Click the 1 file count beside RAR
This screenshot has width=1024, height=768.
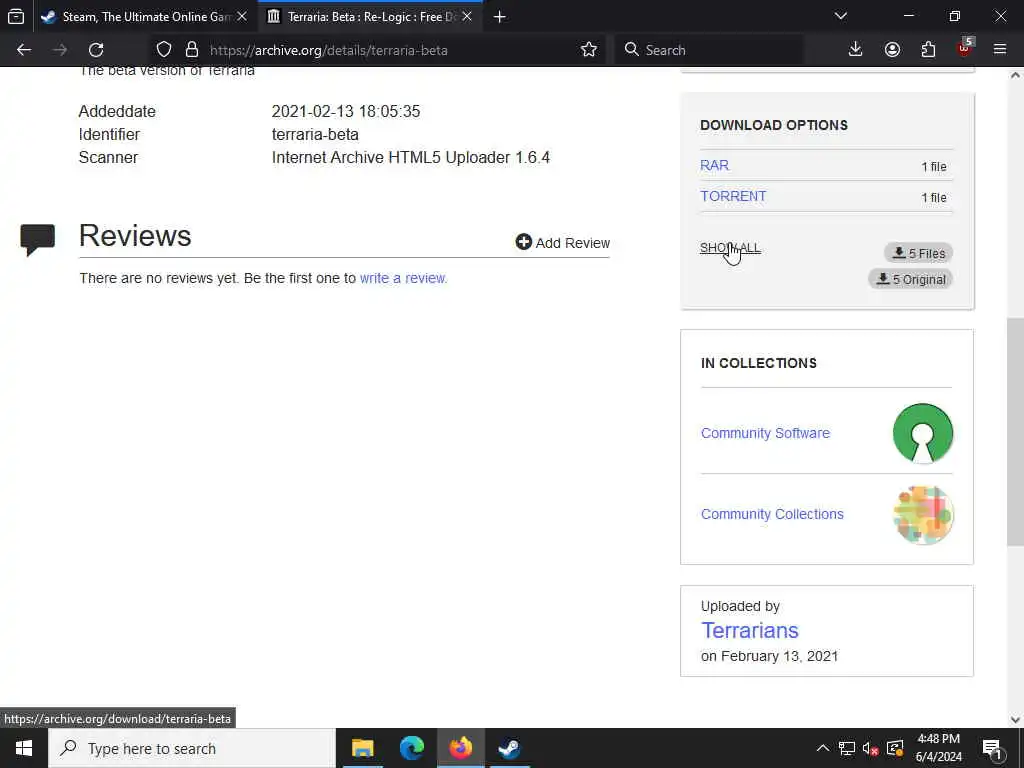coord(934,167)
